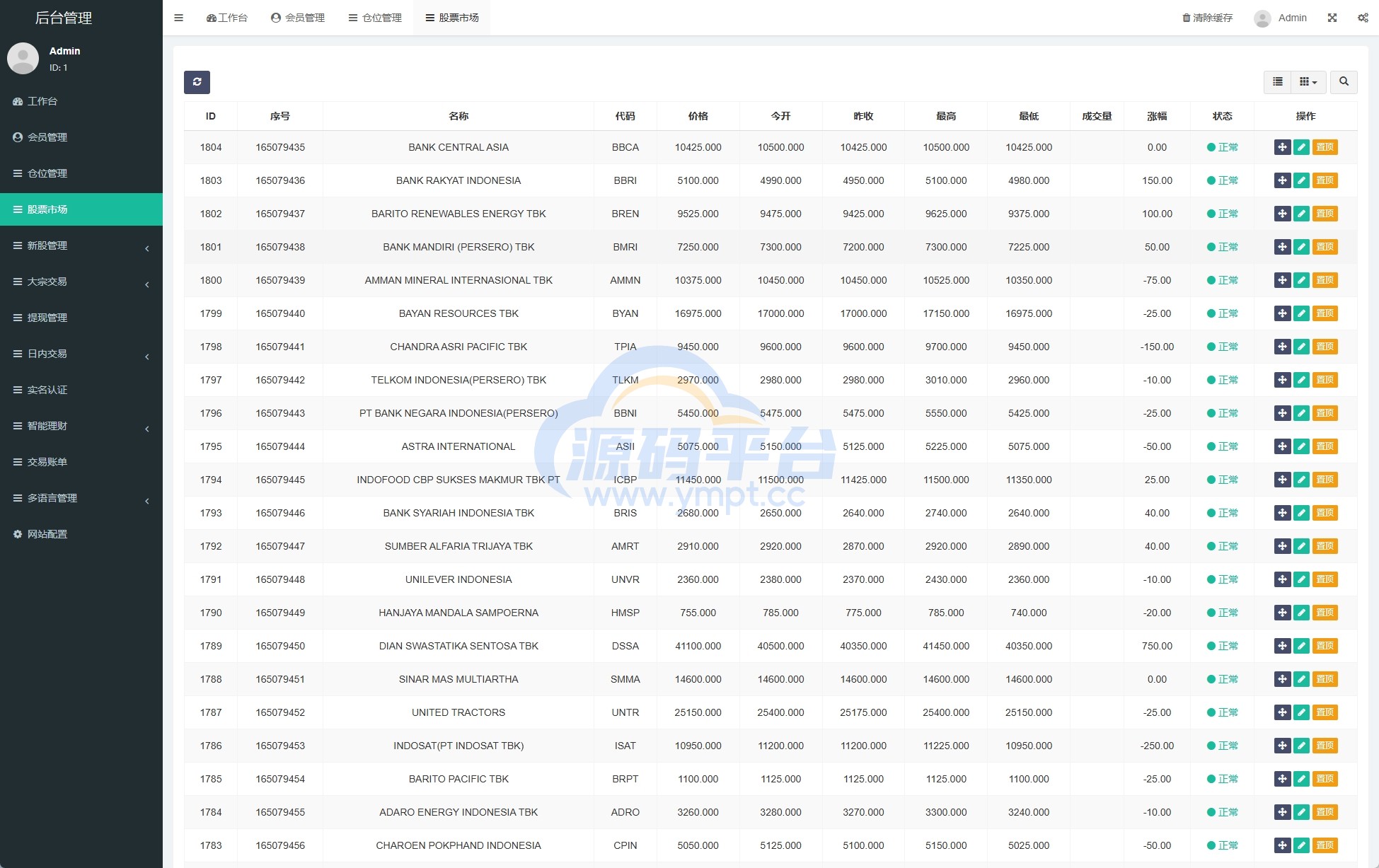Expand the 多语言管理 sidebar menu

coord(81,498)
